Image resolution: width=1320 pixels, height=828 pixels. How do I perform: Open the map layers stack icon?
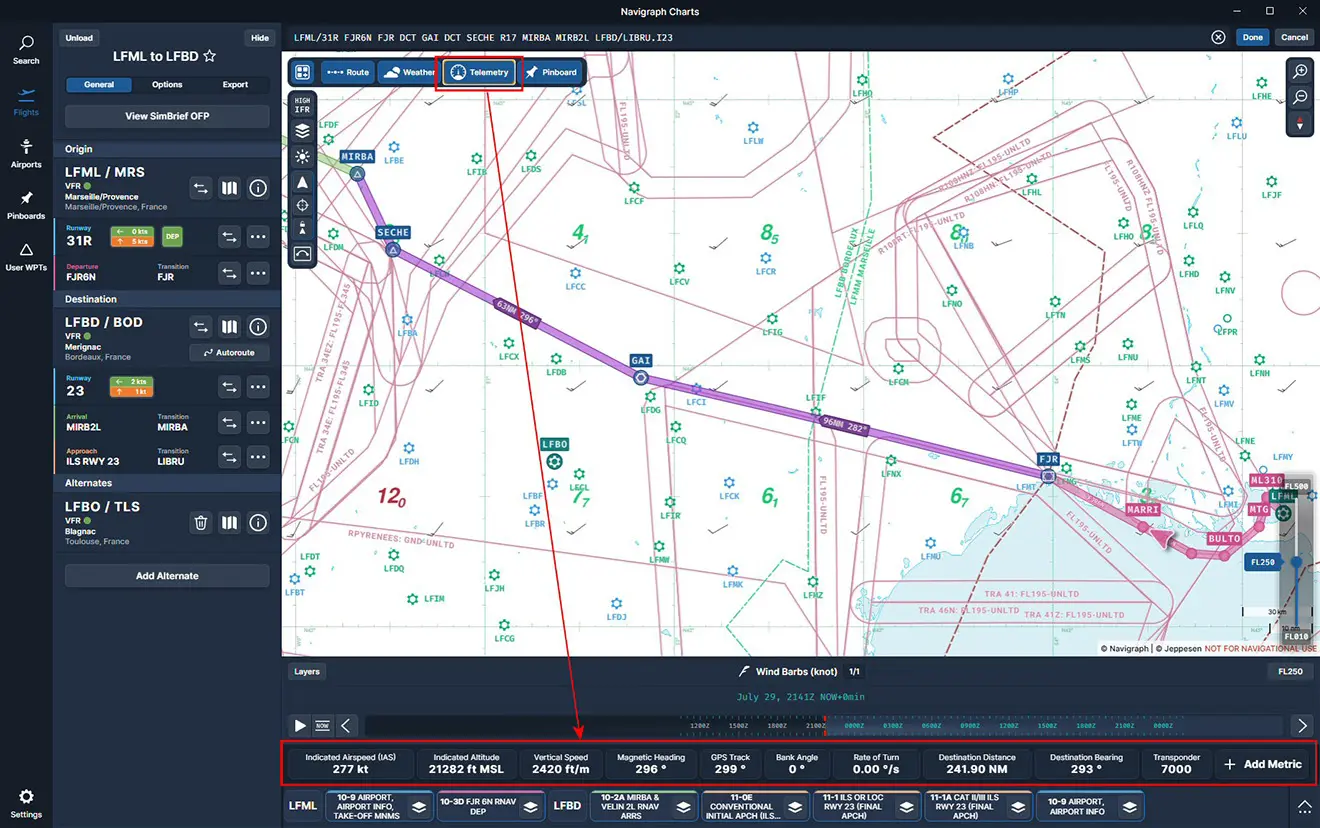(302, 131)
